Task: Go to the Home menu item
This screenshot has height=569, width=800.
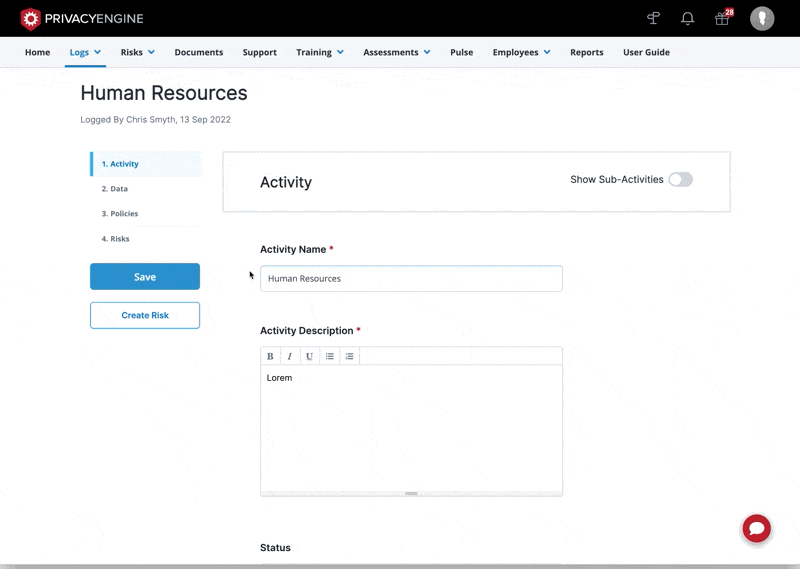Action: coord(37,52)
